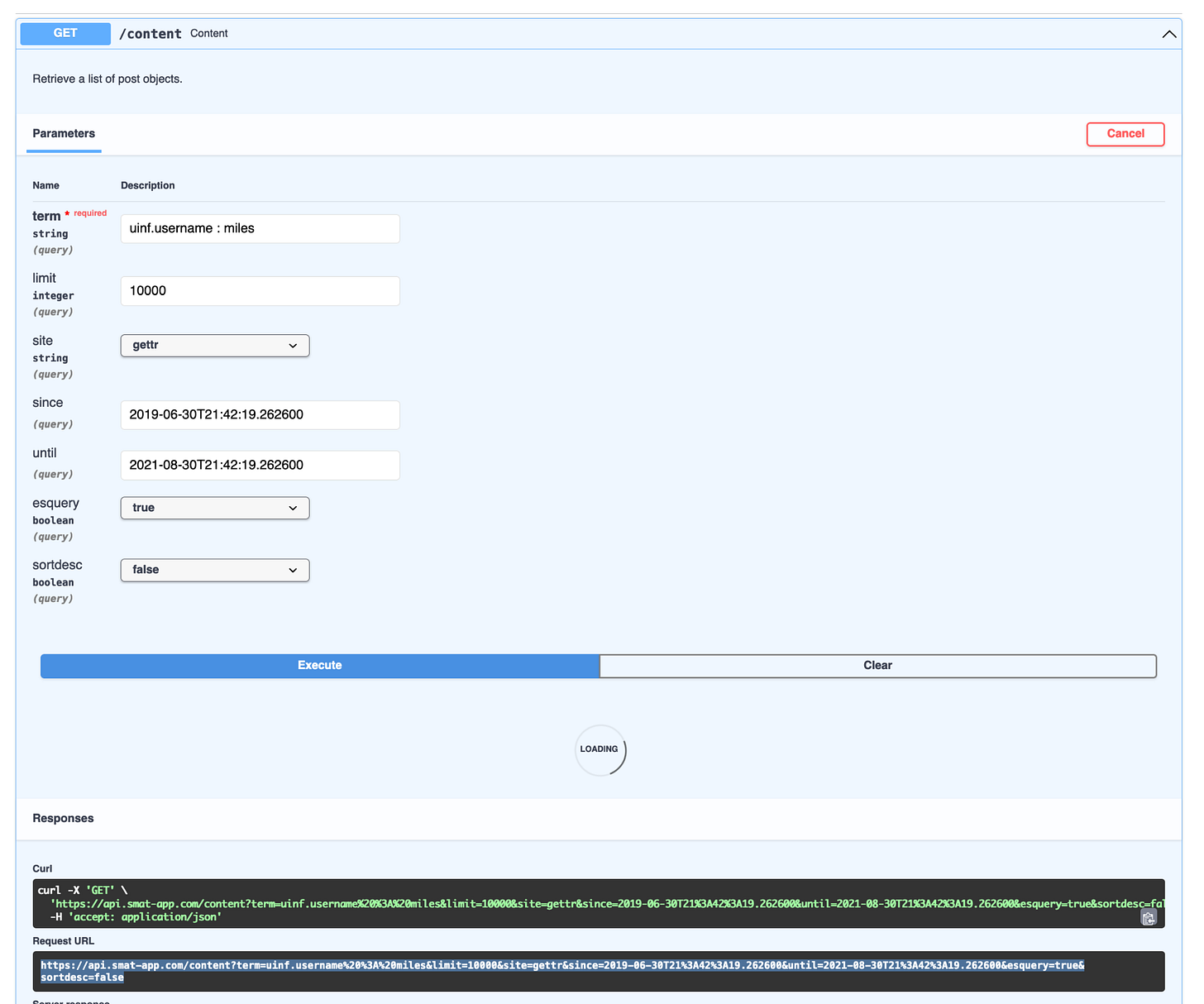
Task: Edit the since date input field
Action: pyautogui.click(x=260, y=415)
